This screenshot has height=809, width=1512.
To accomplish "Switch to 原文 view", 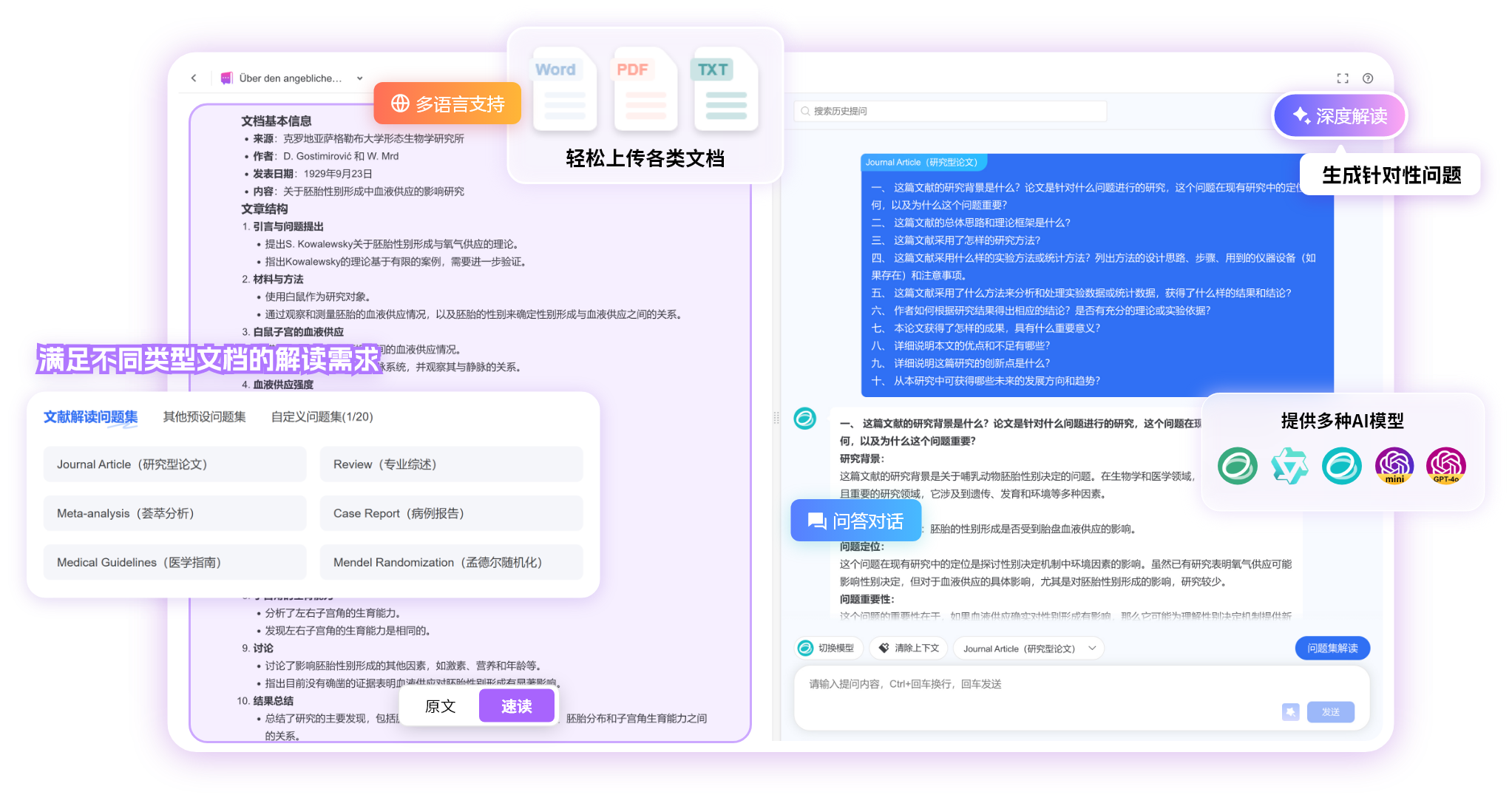I will point(440,706).
